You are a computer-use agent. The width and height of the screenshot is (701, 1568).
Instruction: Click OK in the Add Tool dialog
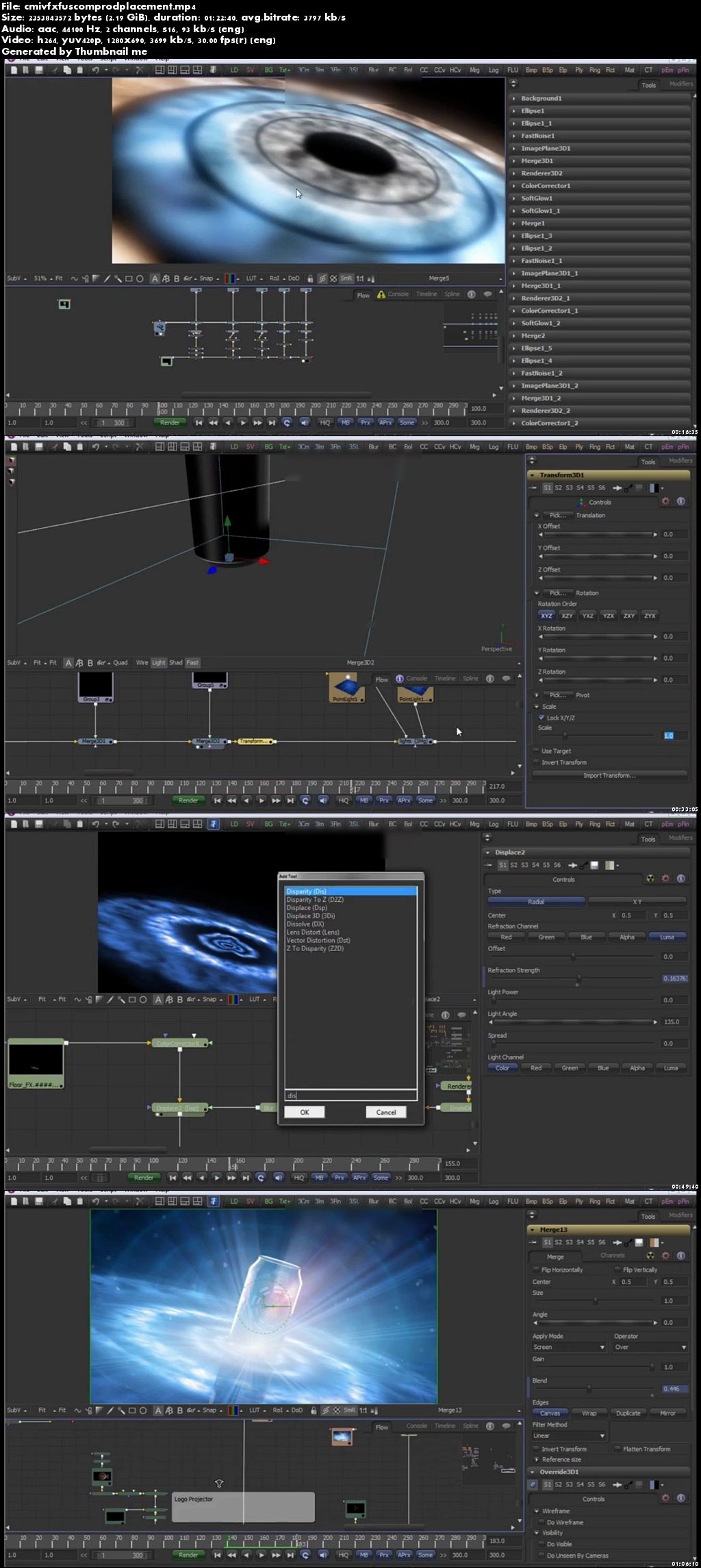305,1112
